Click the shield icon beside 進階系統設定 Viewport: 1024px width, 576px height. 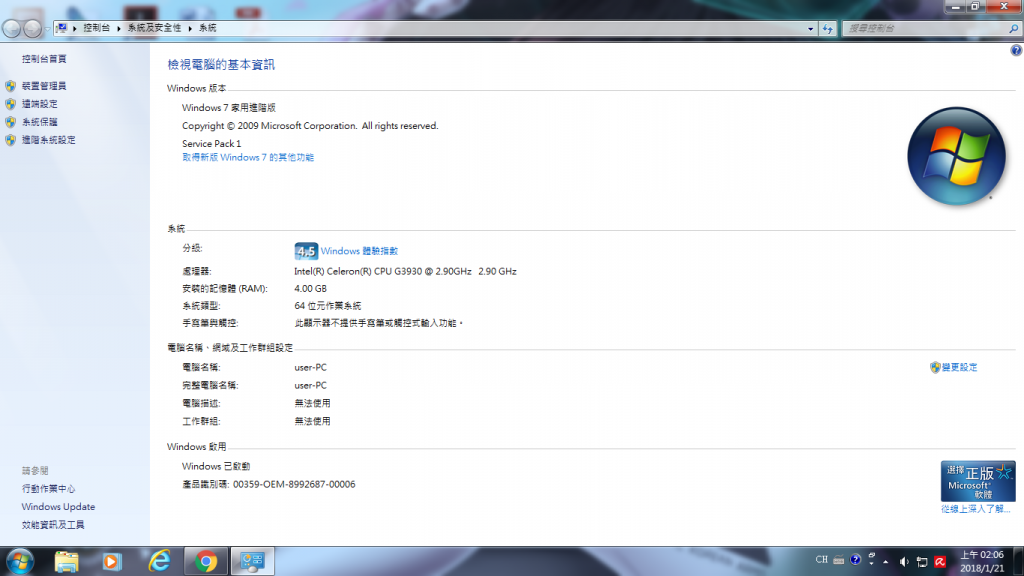tap(10, 140)
